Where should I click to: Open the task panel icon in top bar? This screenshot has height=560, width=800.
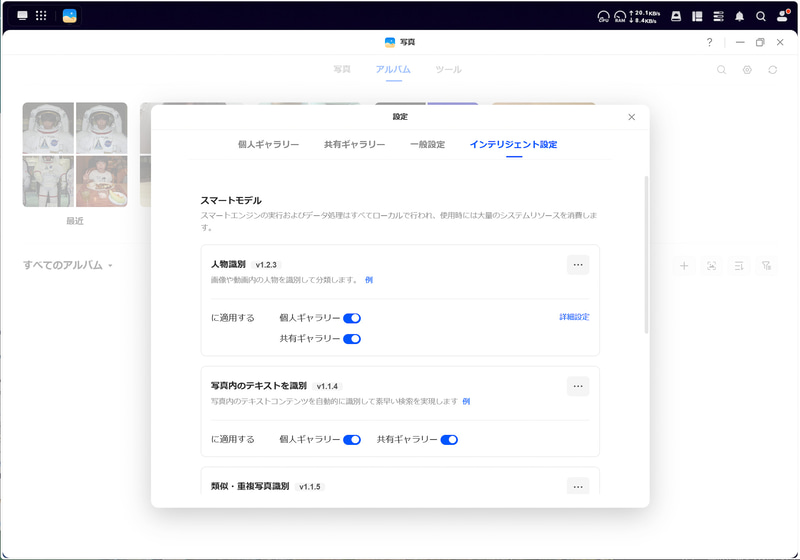coord(697,16)
